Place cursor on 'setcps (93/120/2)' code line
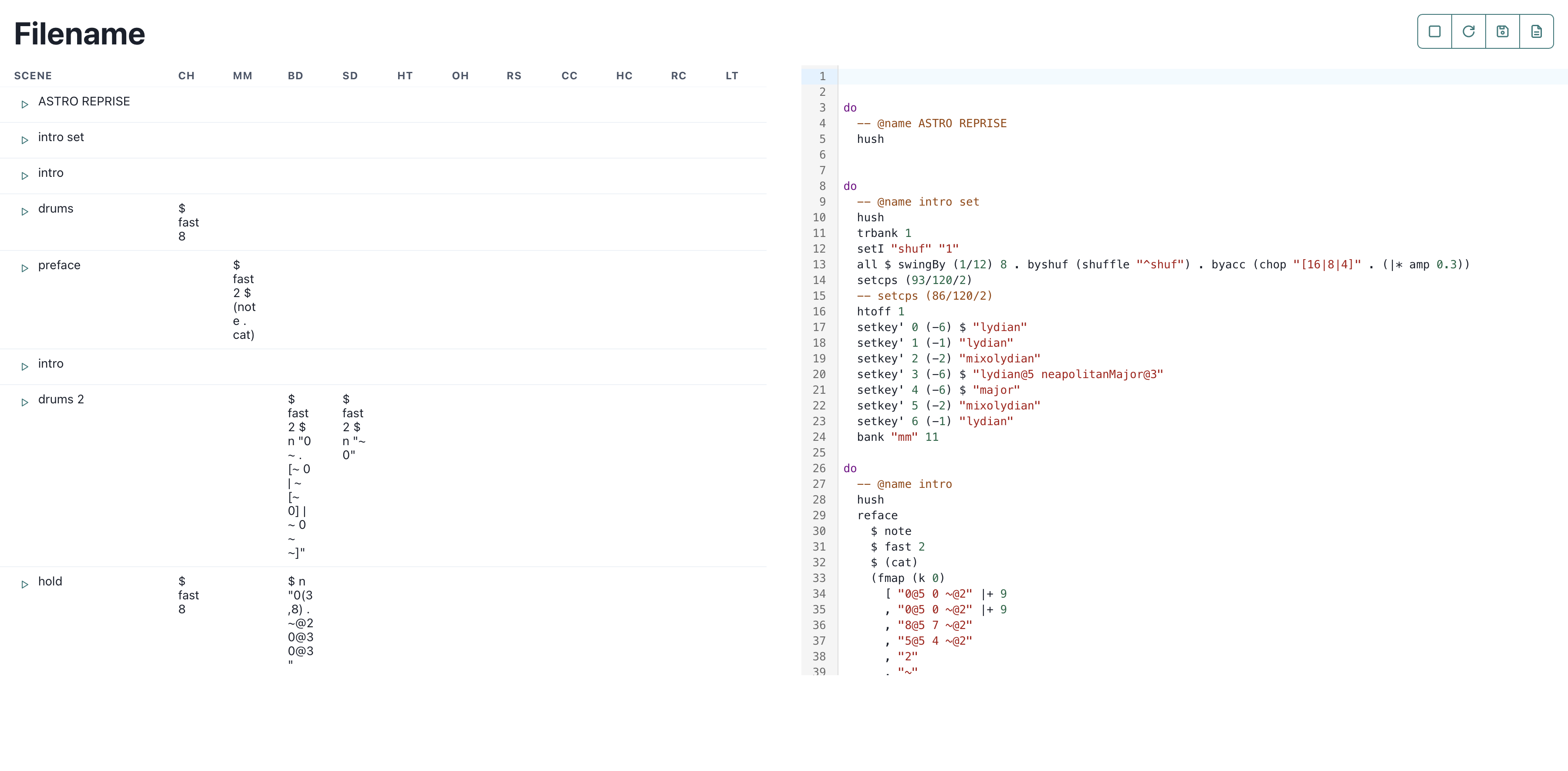The image size is (1568, 771). click(x=914, y=281)
